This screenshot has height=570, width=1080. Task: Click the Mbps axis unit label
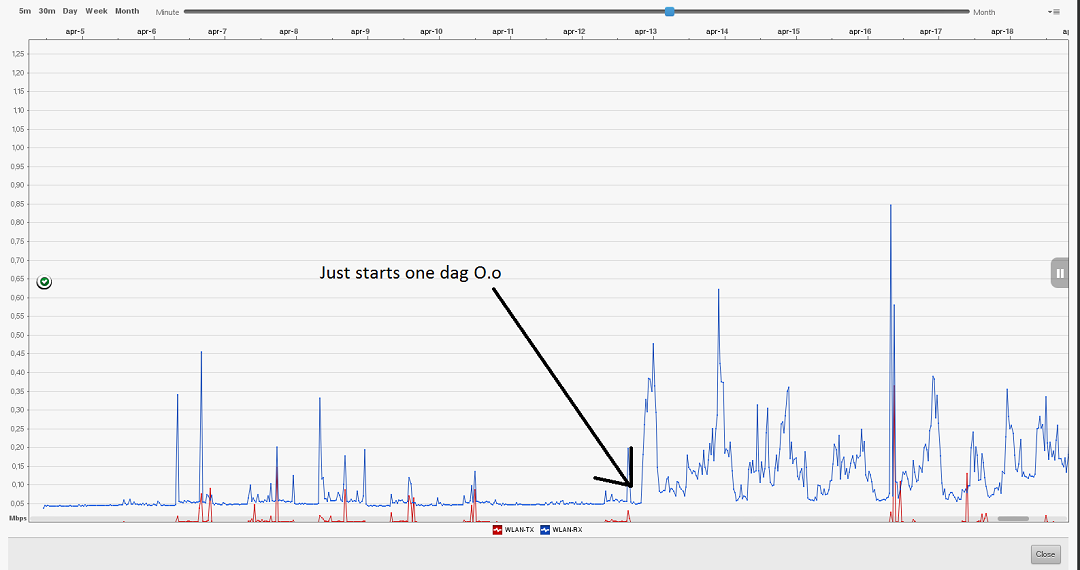pos(18,518)
